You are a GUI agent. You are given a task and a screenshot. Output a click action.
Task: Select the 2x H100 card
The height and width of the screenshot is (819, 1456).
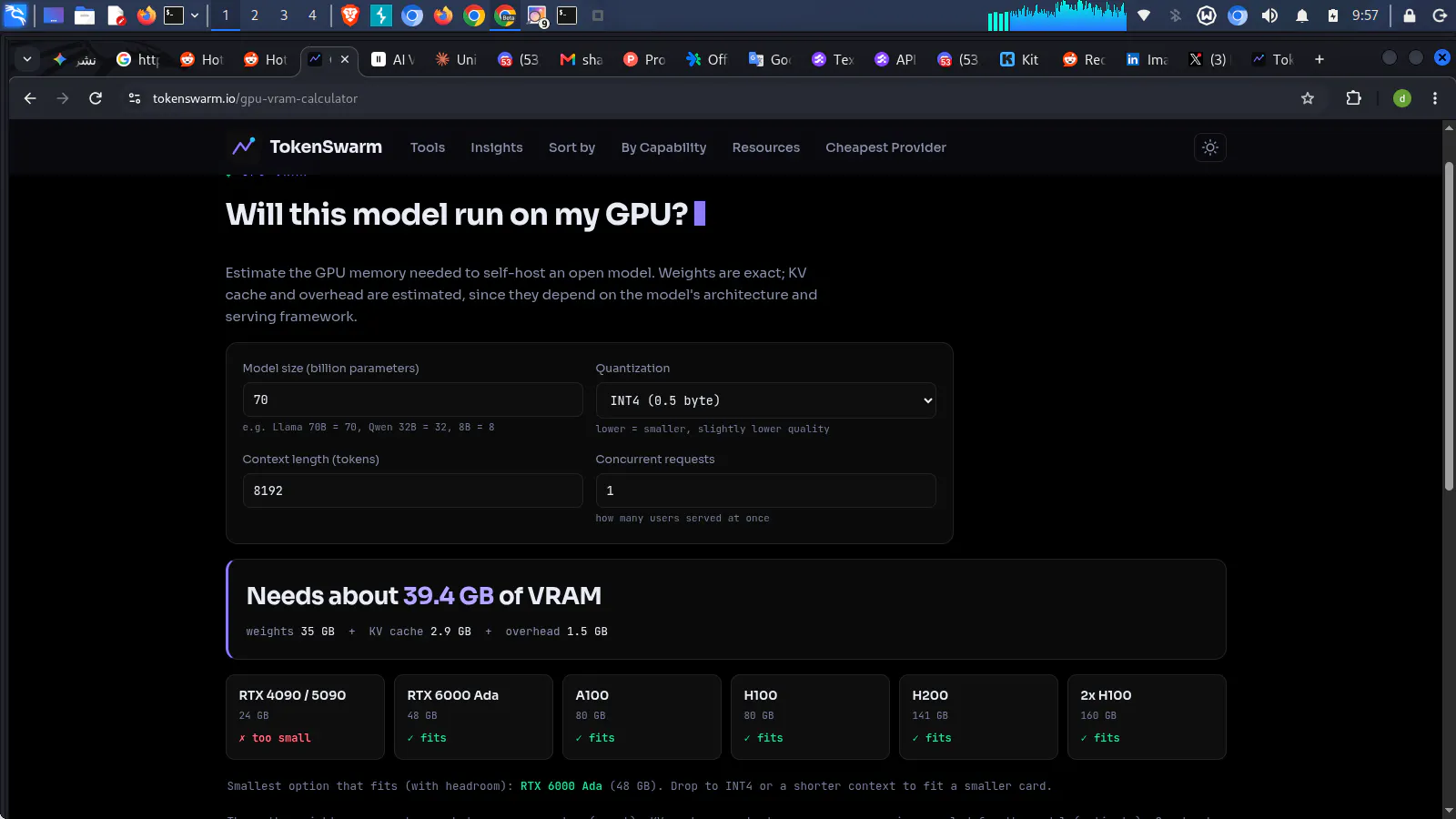click(1147, 717)
